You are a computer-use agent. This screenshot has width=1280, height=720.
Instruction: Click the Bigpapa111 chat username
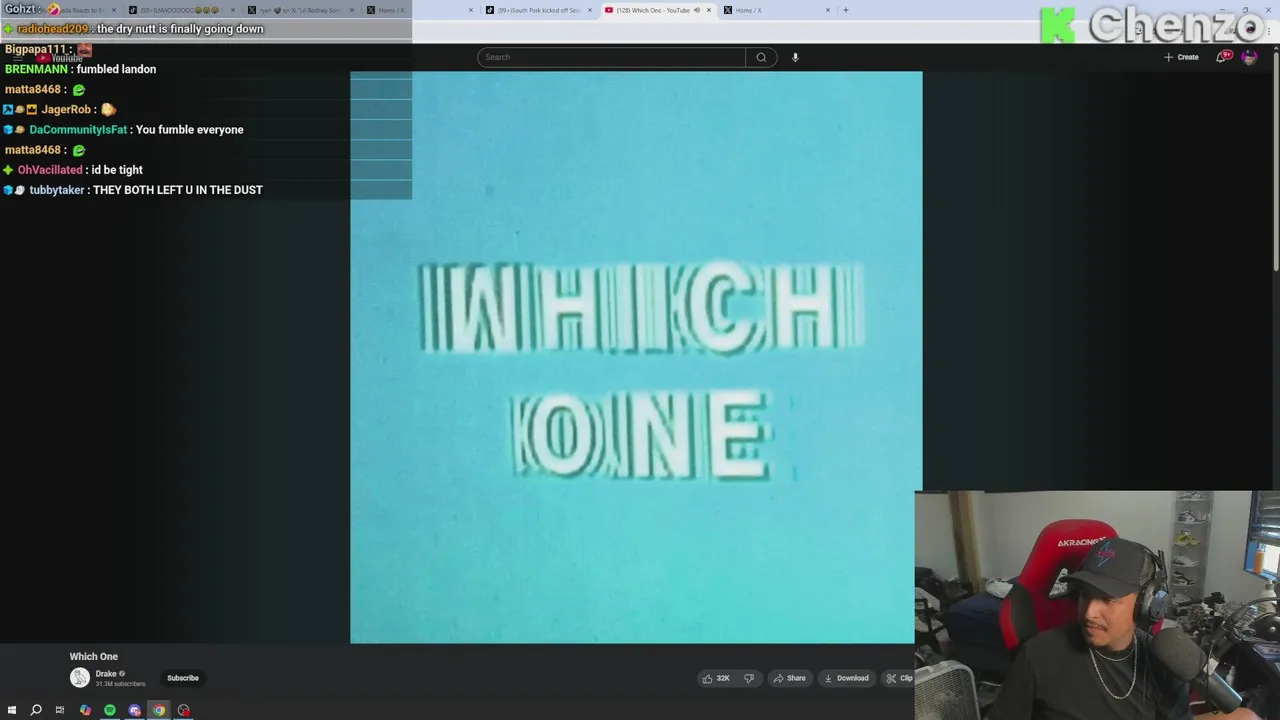tap(35, 49)
